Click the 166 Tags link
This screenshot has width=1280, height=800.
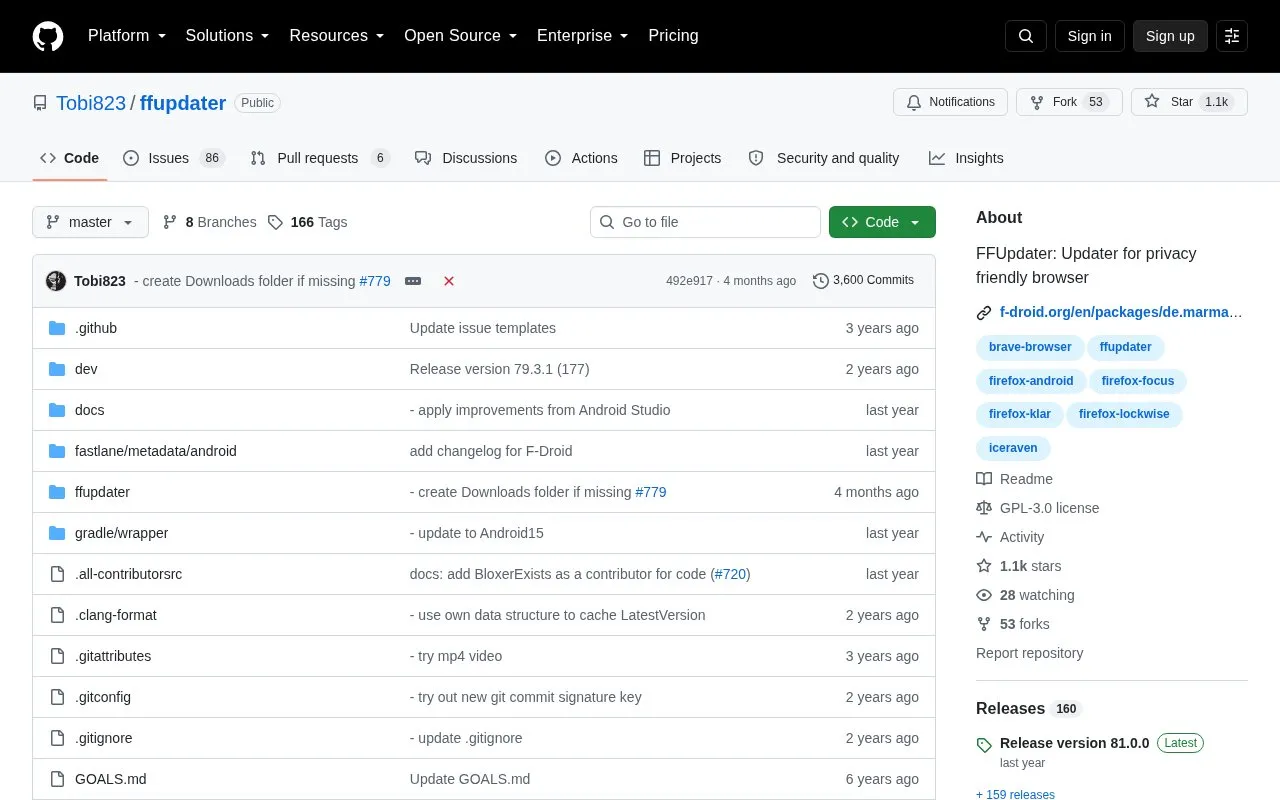(308, 222)
